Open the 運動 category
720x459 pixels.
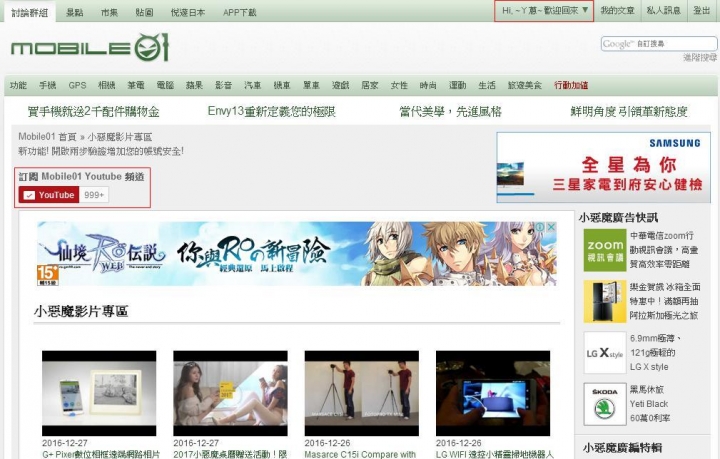(457, 85)
